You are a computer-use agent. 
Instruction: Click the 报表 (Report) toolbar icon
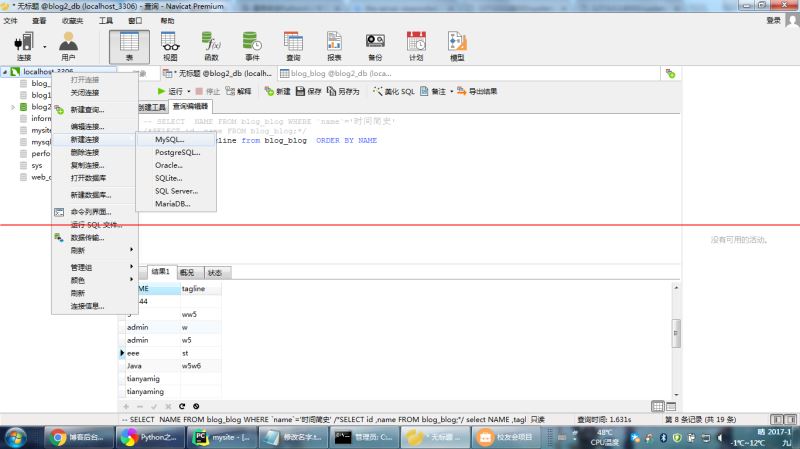click(x=334, y=46)
